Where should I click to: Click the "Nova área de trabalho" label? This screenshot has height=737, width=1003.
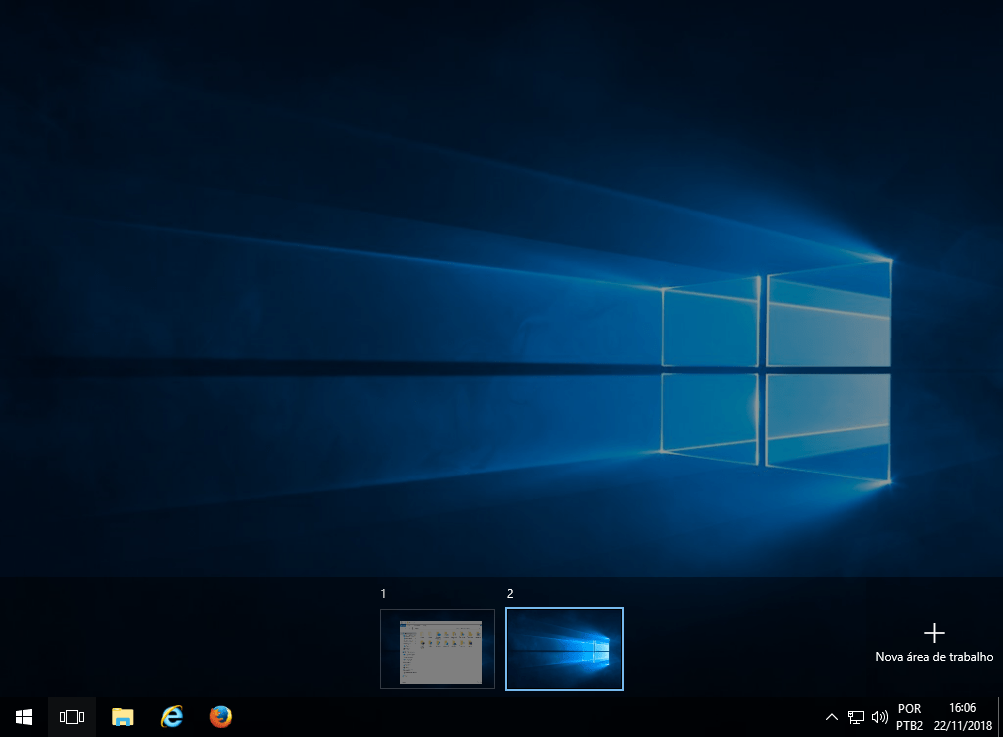coord(934,657)
